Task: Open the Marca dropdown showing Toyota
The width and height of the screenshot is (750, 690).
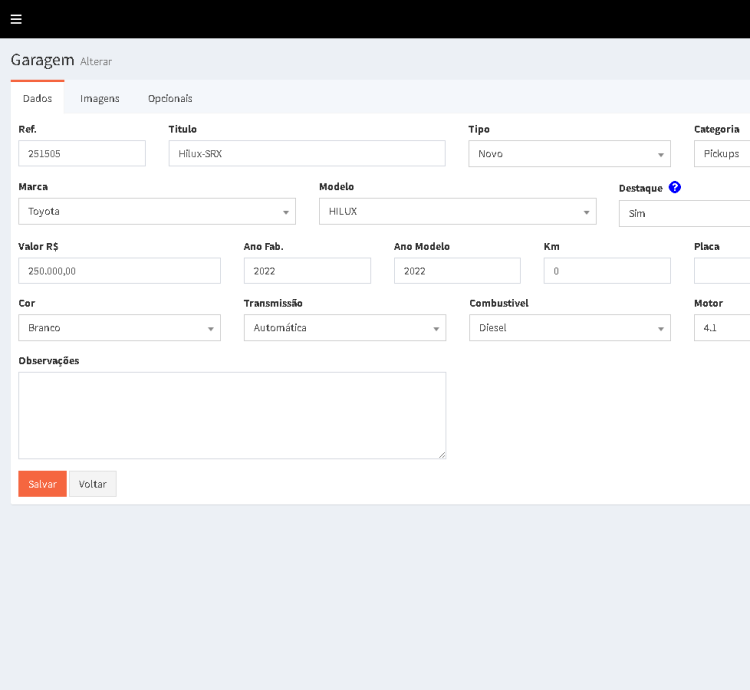Action: [x=157, y=211]
